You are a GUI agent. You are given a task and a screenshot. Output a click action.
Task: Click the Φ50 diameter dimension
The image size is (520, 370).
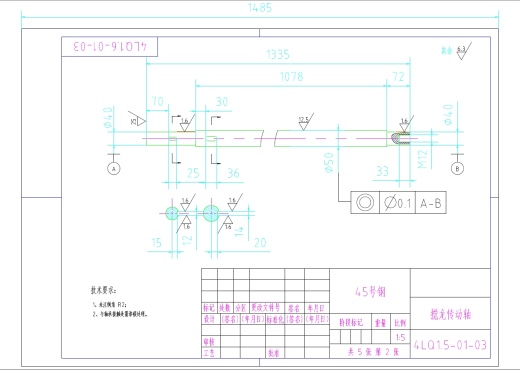[329, 163]
